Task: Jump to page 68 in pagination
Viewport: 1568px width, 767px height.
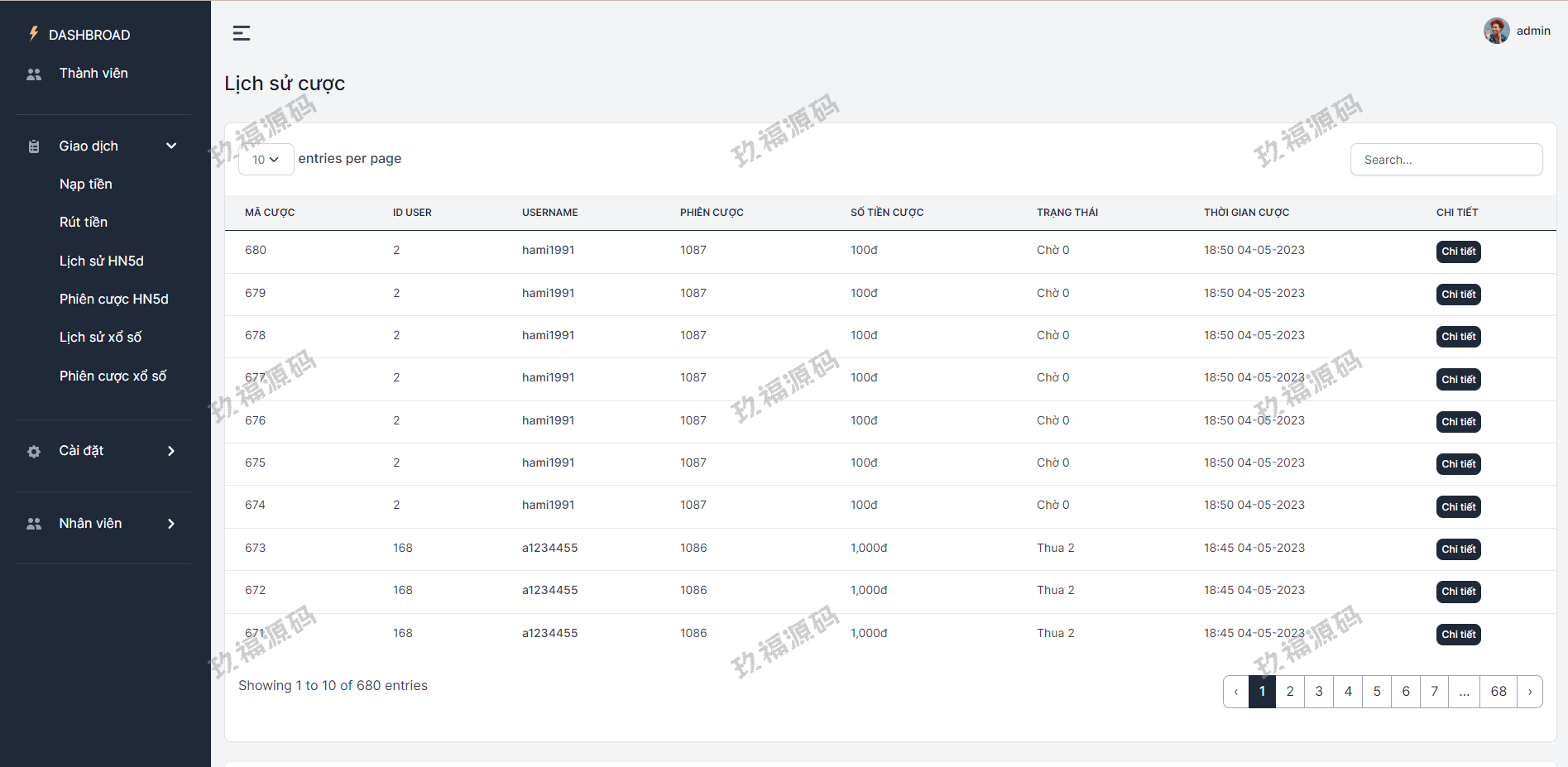Action: [1498, 692]
